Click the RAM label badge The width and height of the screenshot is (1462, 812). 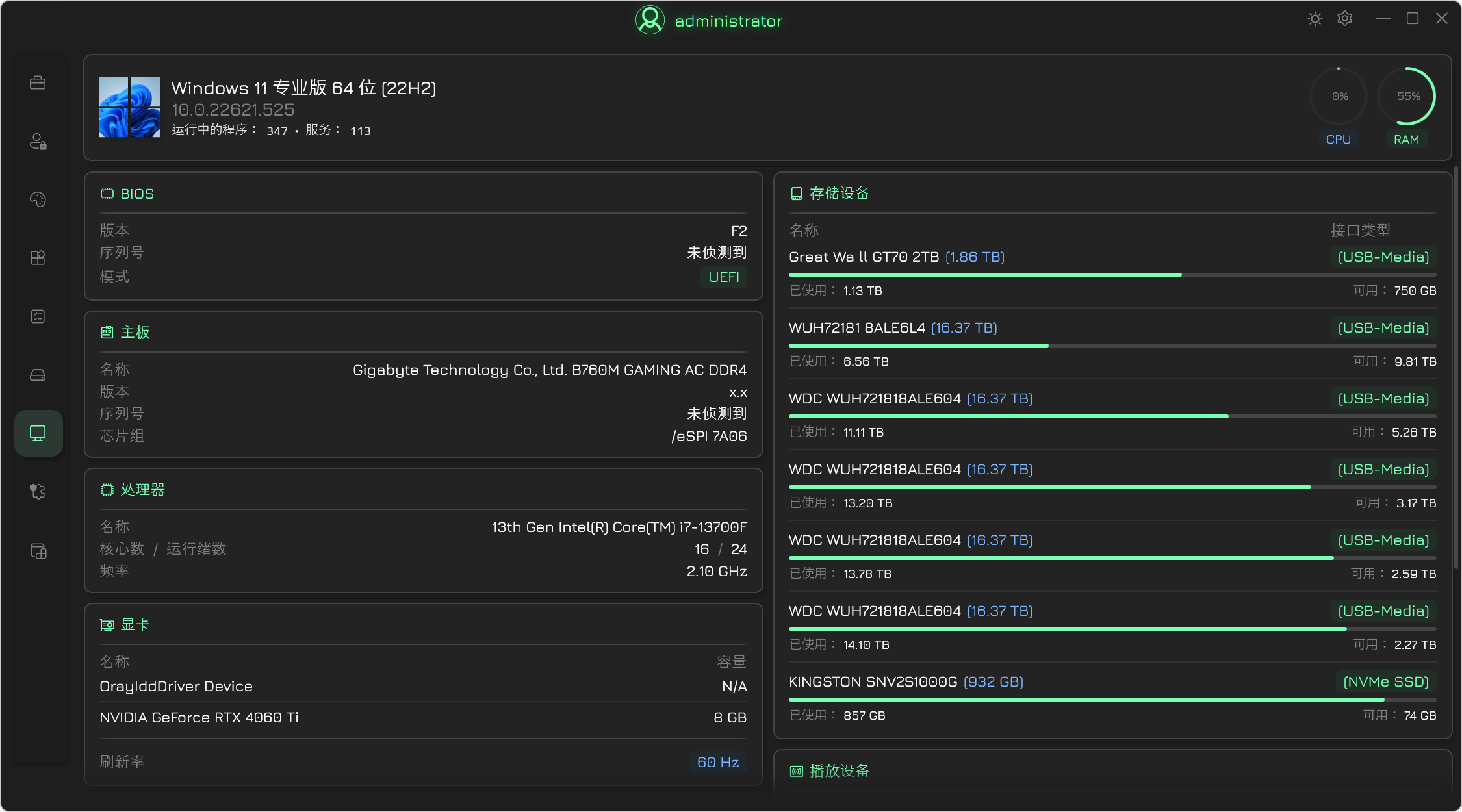pyautogui.click(x=1407, y=140)
